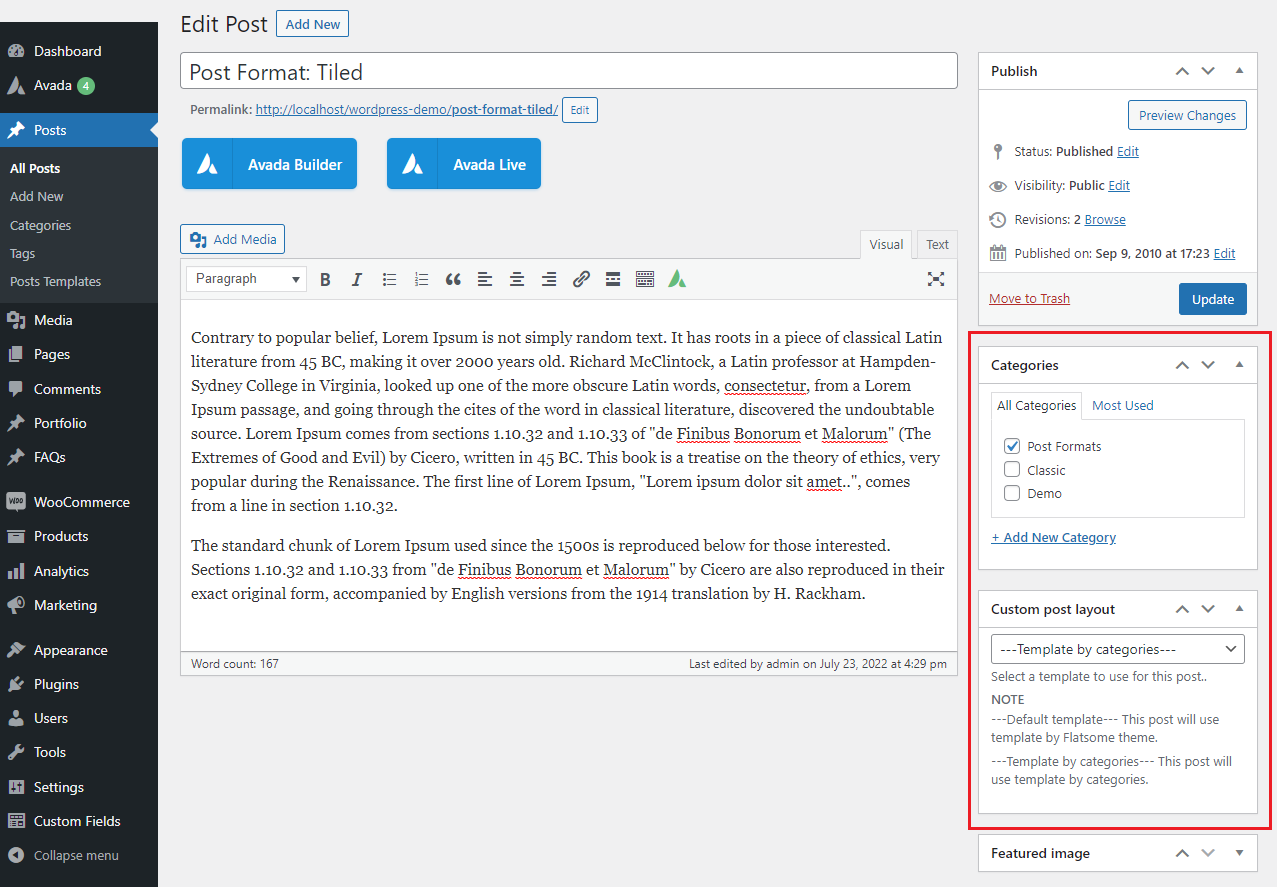Click Move to Trash link
The width and height of the screenshot is (1277, 887).
[x=1029, y=299]
